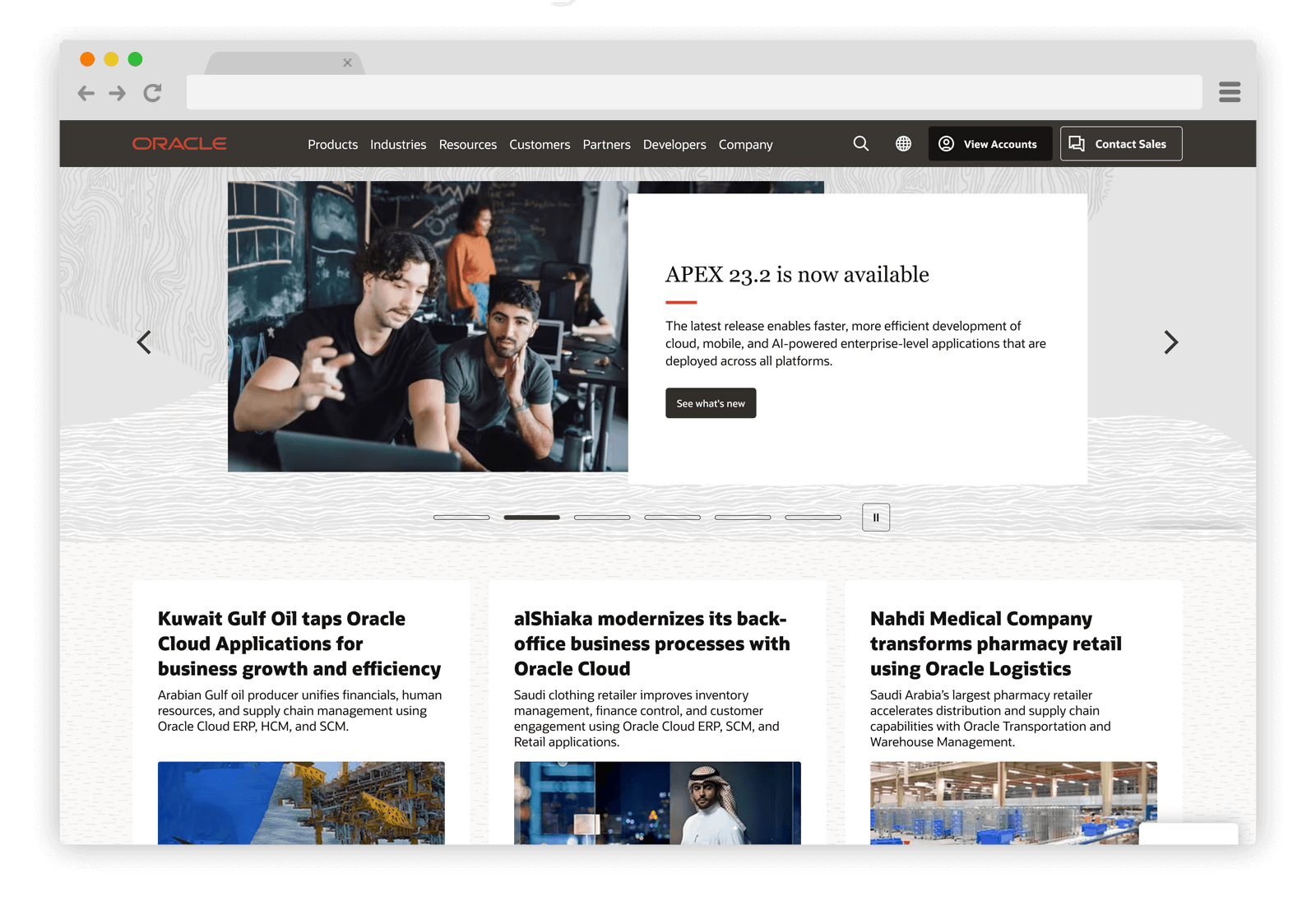The width and height of the screenshot is (1316, 906).
Task: Open the browser hamburger menu
Action: [1230, 92]
